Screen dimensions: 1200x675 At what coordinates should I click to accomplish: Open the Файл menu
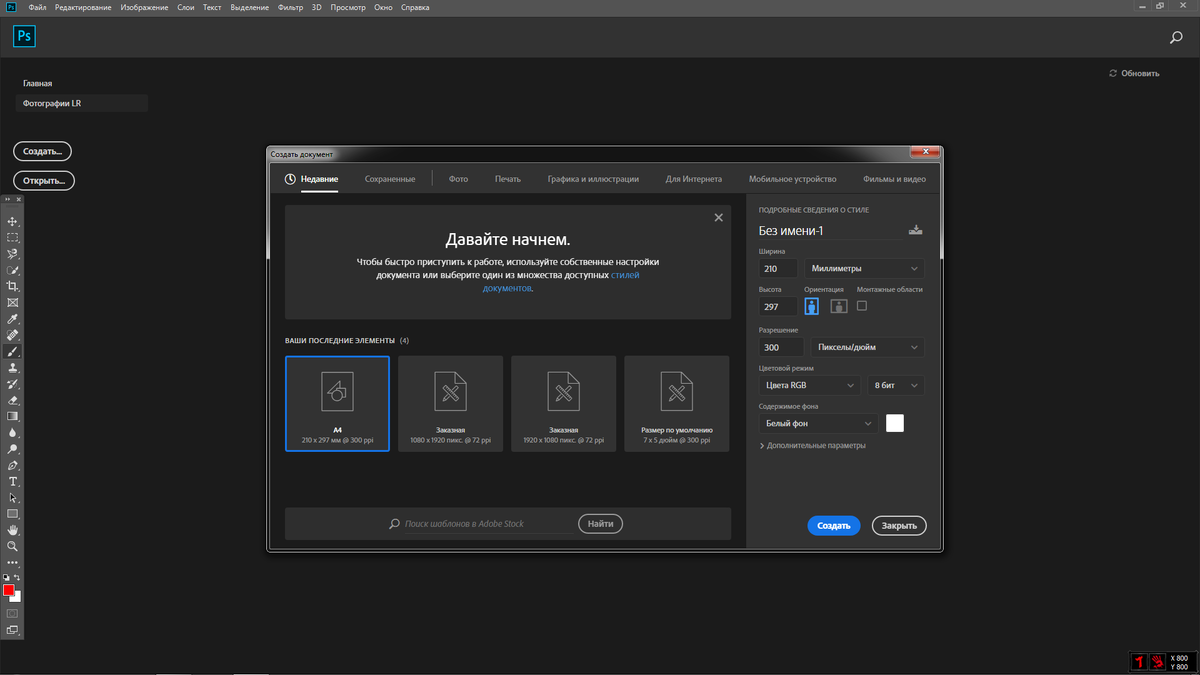37,7
